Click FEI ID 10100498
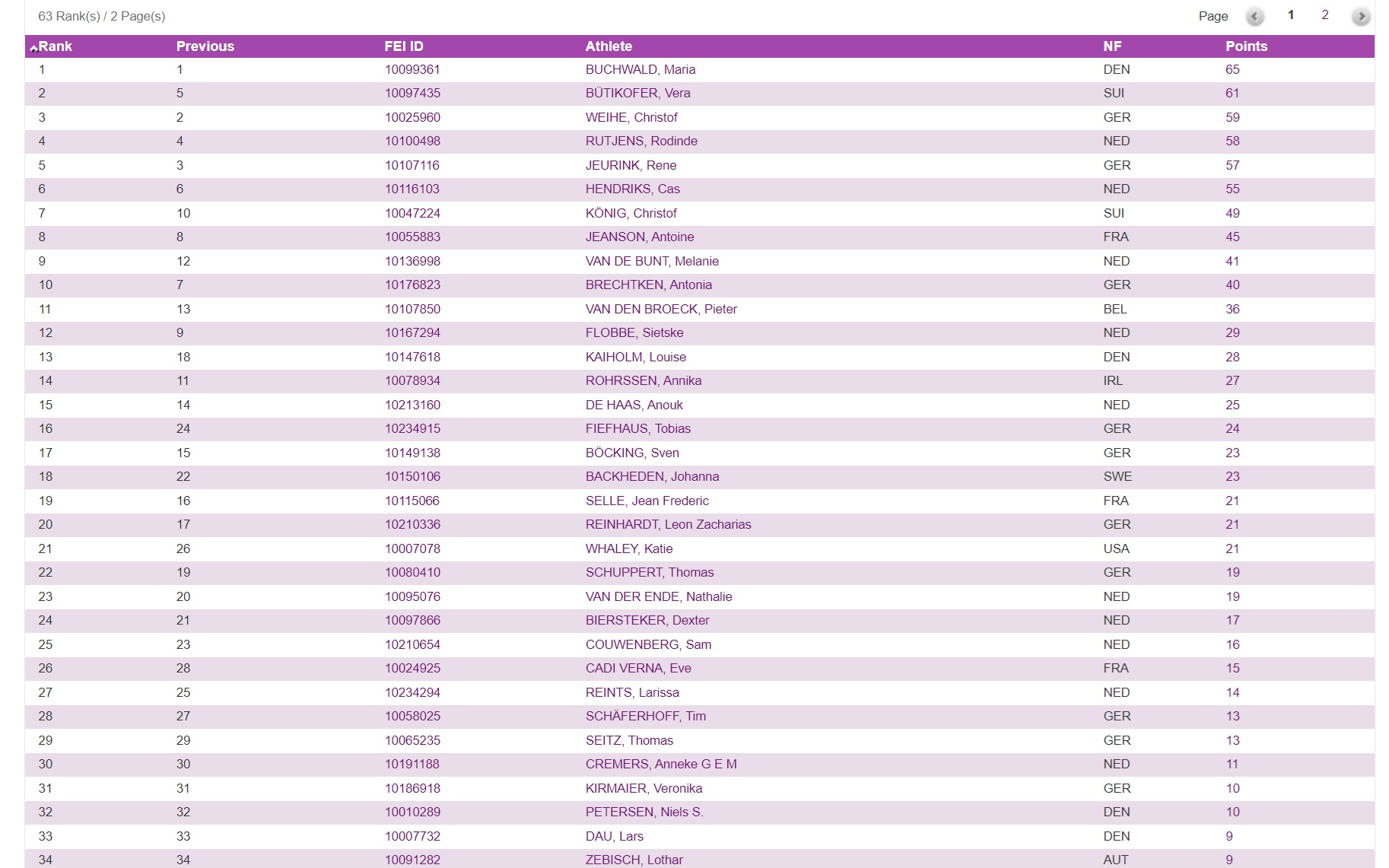1389x868 pixels. [x=412, y=141]
